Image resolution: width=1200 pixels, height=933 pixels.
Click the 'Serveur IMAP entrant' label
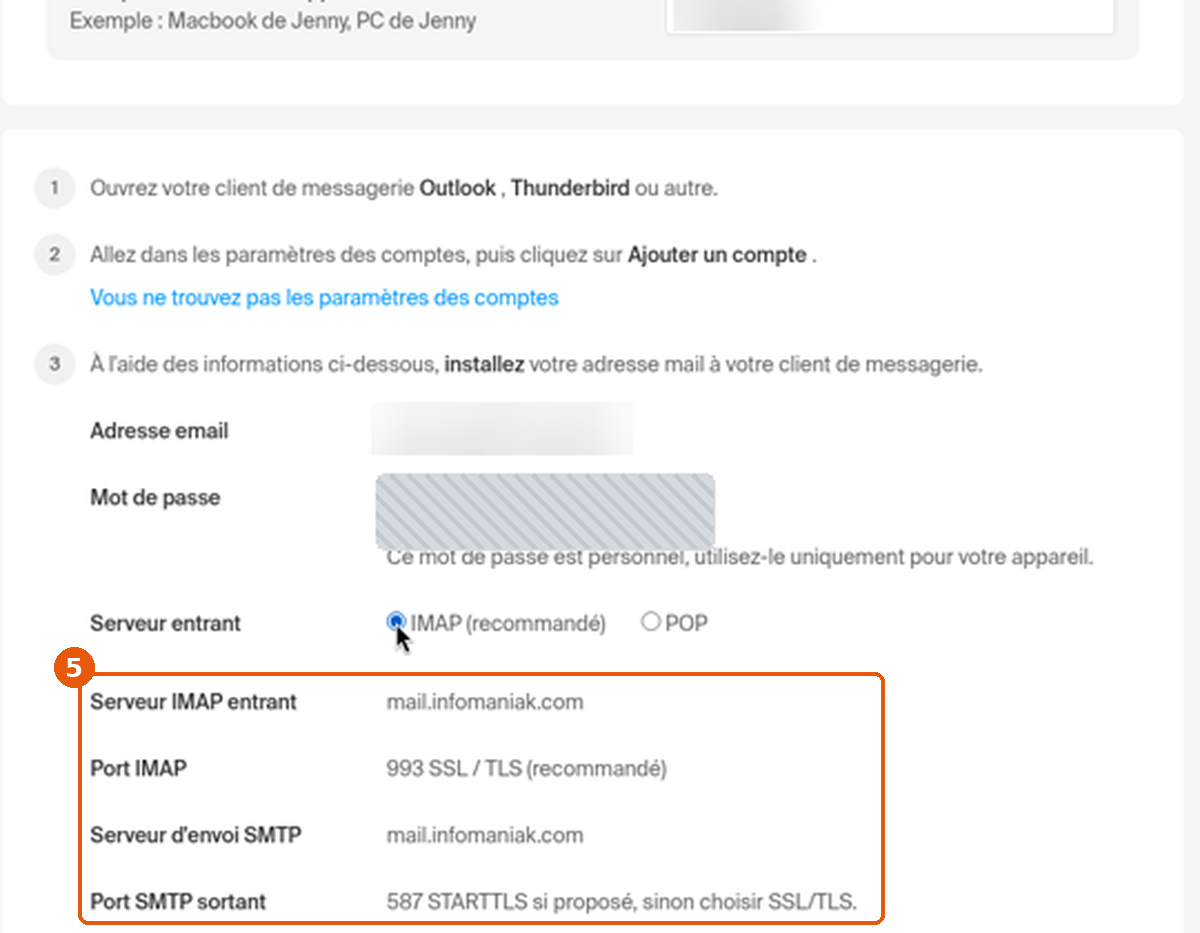(193, 702)
